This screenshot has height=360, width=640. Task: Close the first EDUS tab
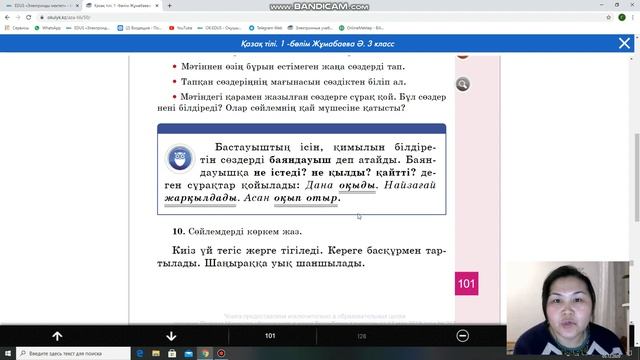point(77,6)
